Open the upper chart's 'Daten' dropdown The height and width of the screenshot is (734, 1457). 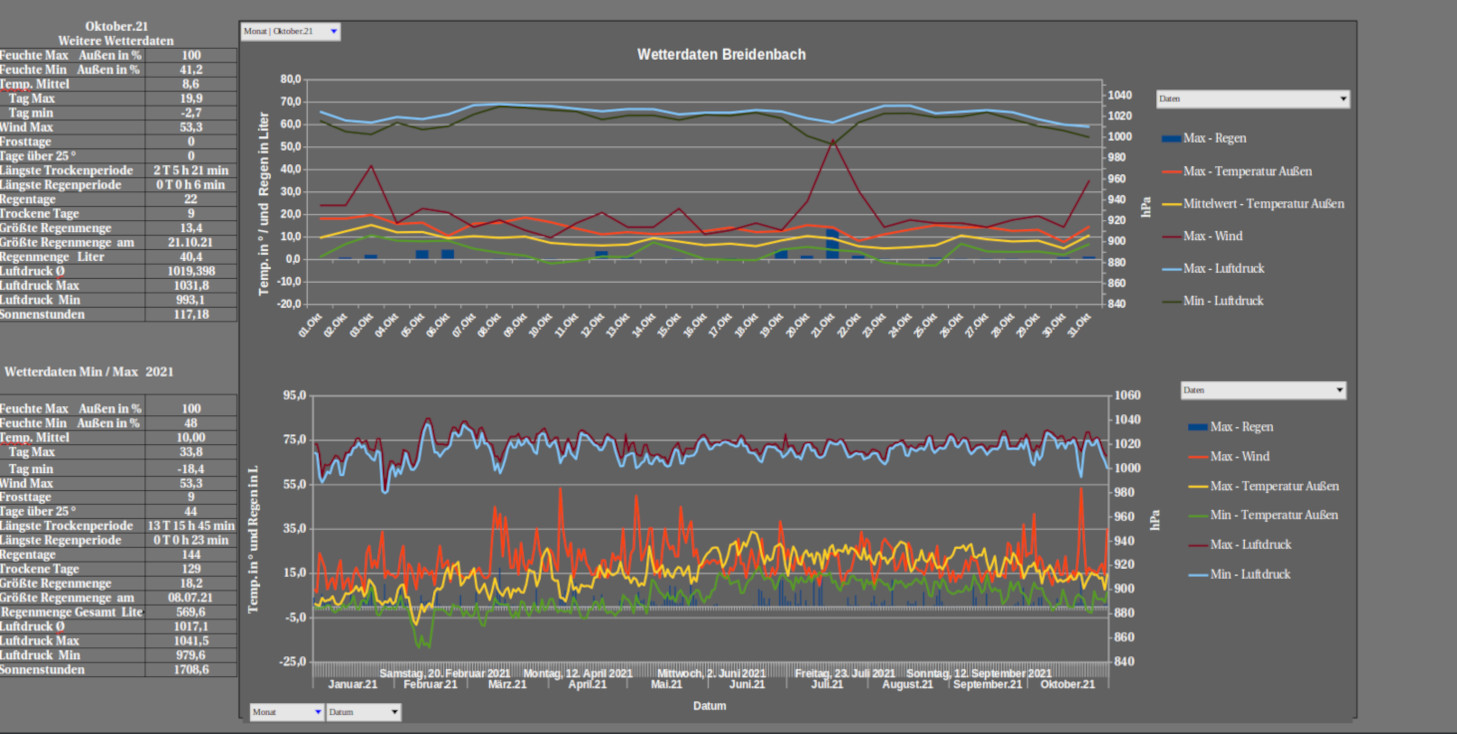(1253, 99)
